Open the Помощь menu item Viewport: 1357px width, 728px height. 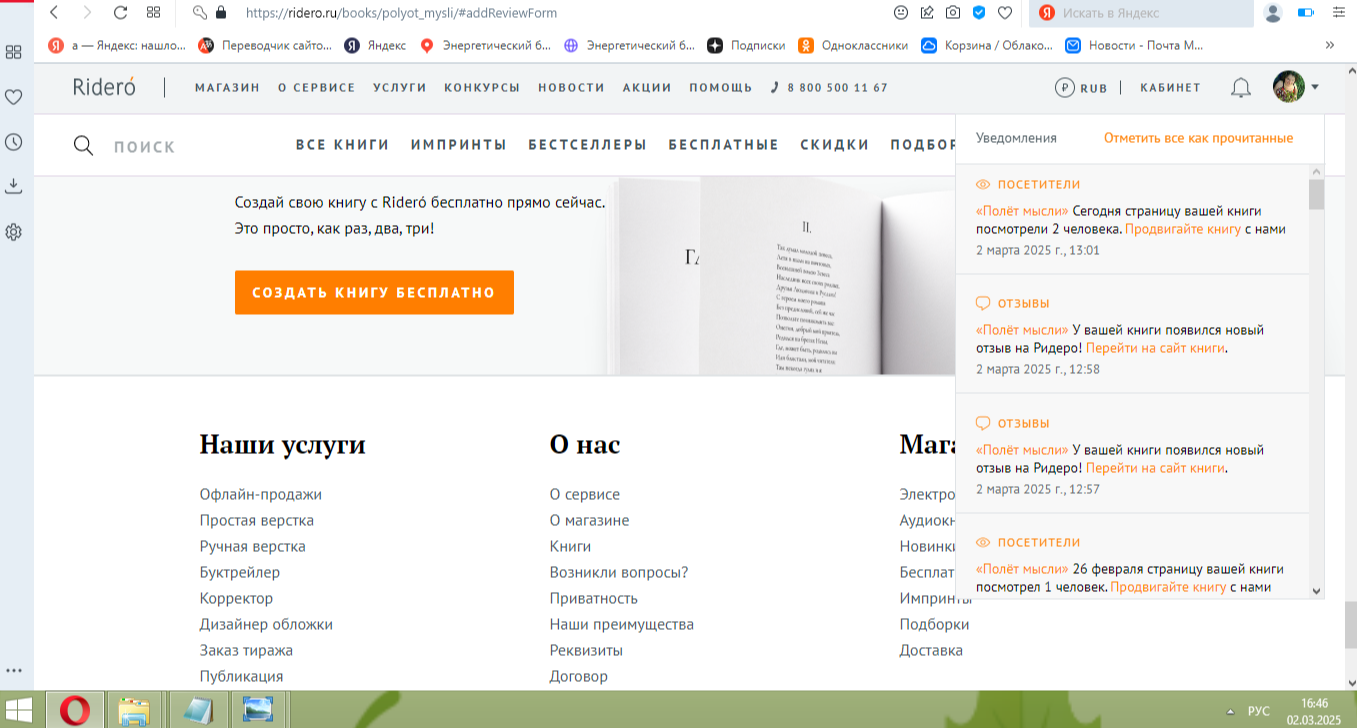tap(721, 88)
